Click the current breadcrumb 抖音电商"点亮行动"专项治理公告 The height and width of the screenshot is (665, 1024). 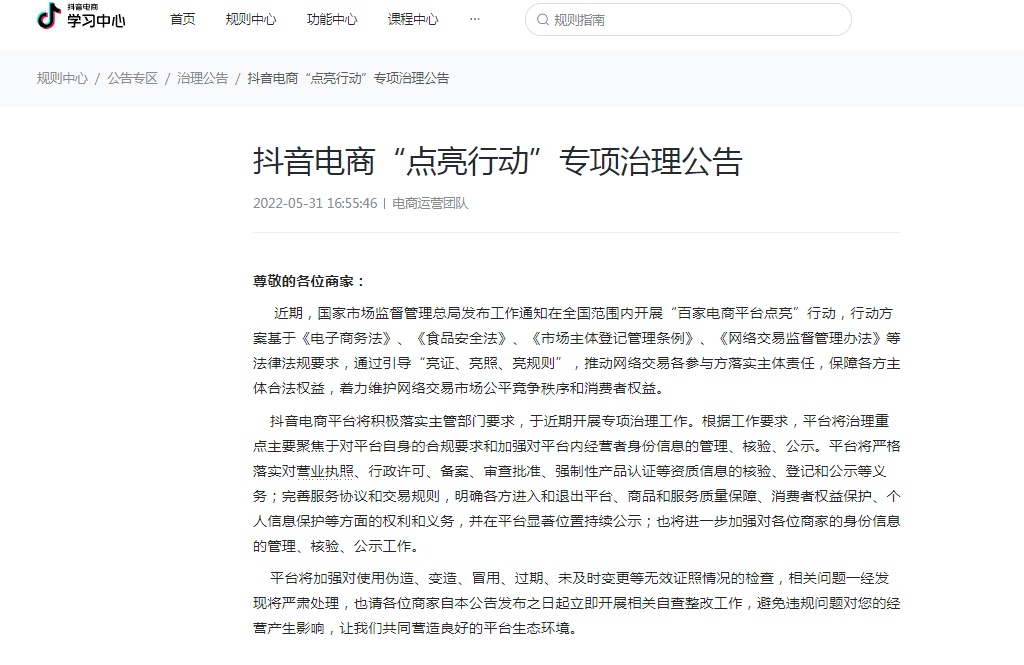coord(348,78)
